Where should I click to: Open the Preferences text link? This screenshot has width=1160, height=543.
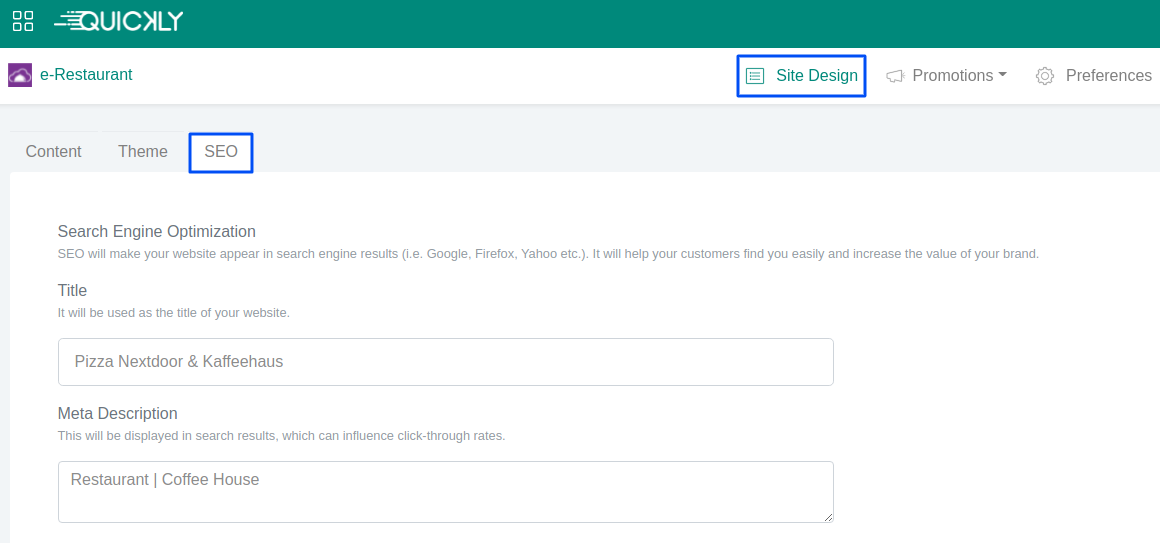click(x=1108, y=76)
